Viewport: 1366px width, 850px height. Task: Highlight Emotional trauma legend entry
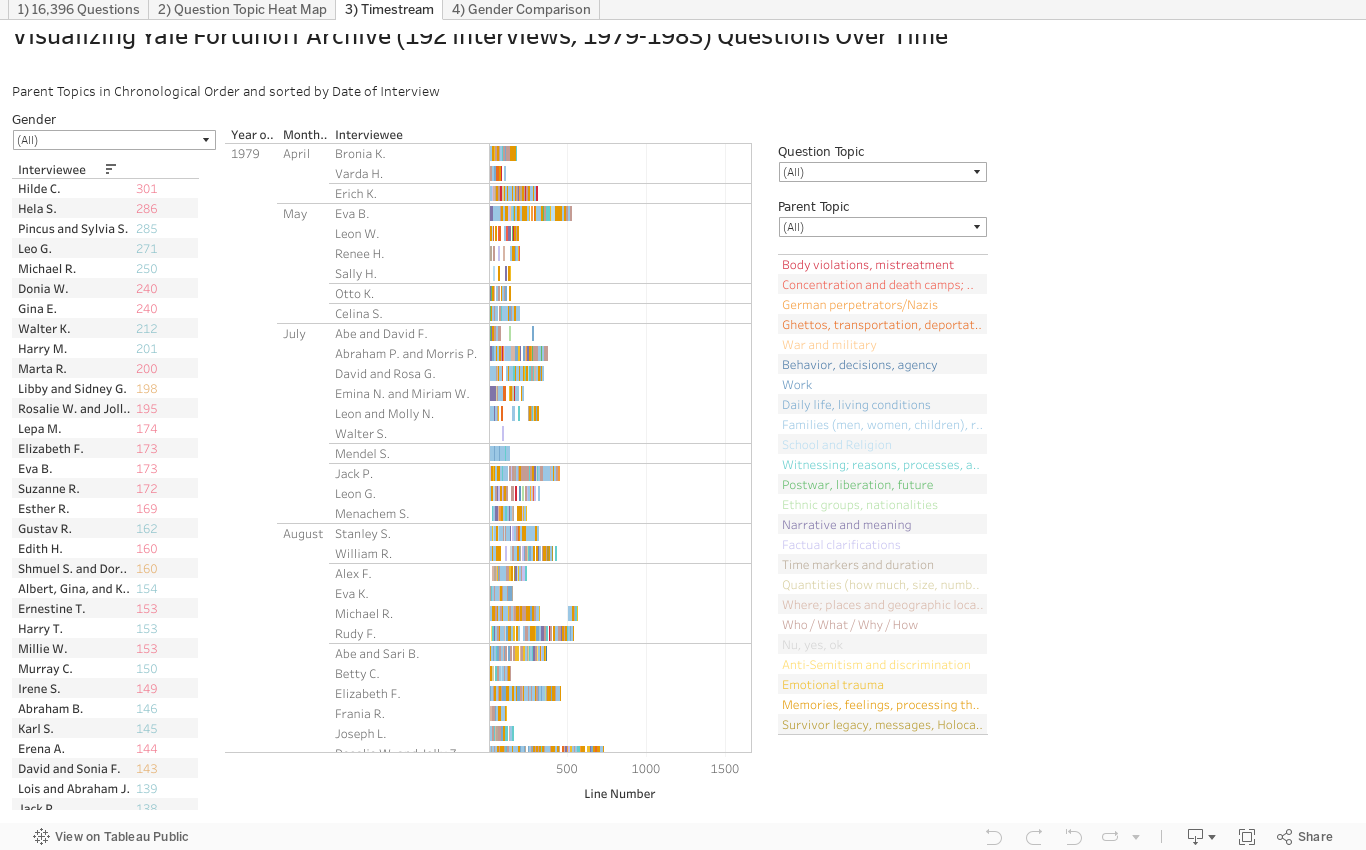[x=882, y=685]
